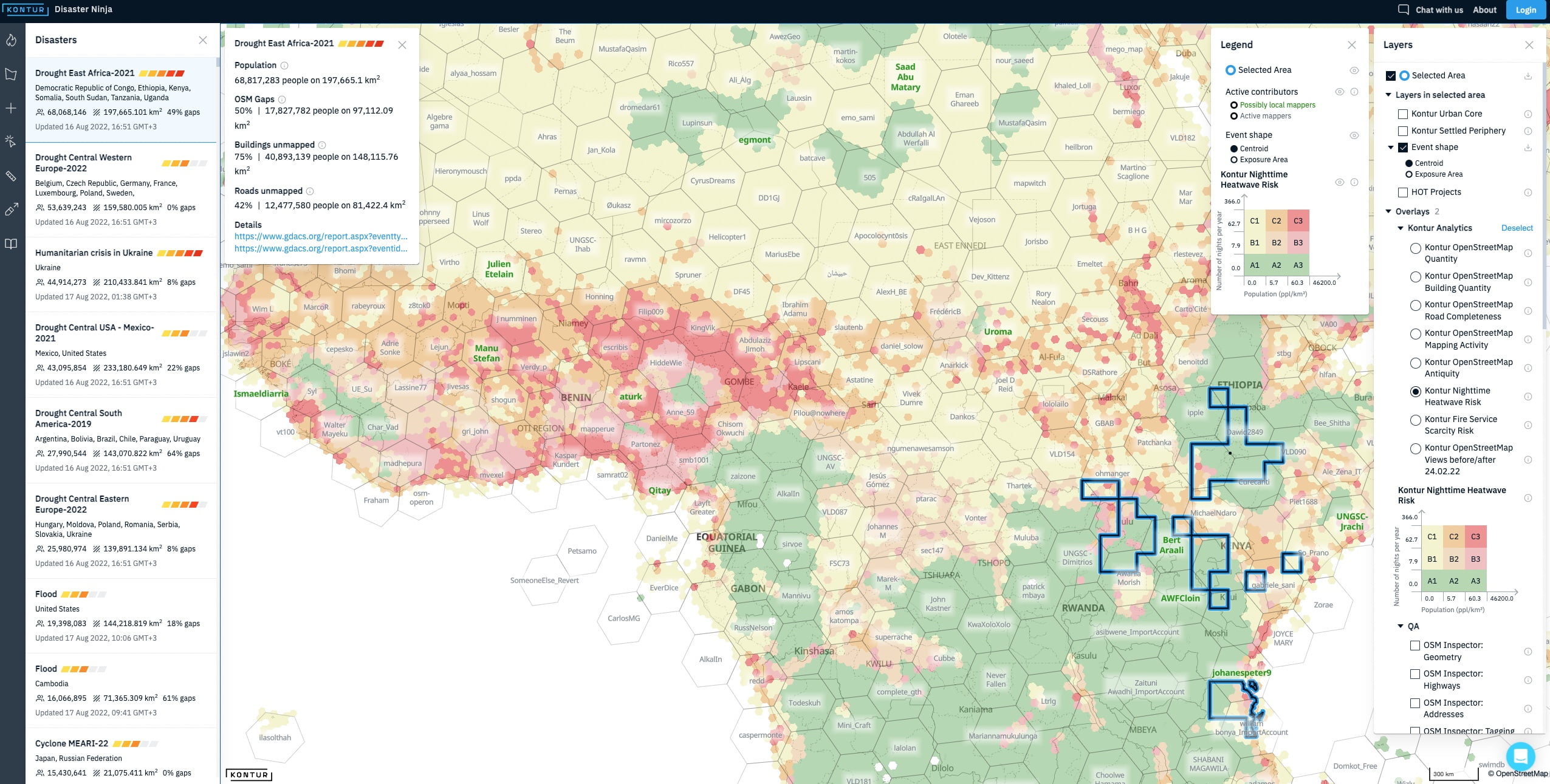The width and height of the screenshot is (1550, 784).
Task: Show info for Kontur Urban Core layer
Action: (x=1528, y=114)
